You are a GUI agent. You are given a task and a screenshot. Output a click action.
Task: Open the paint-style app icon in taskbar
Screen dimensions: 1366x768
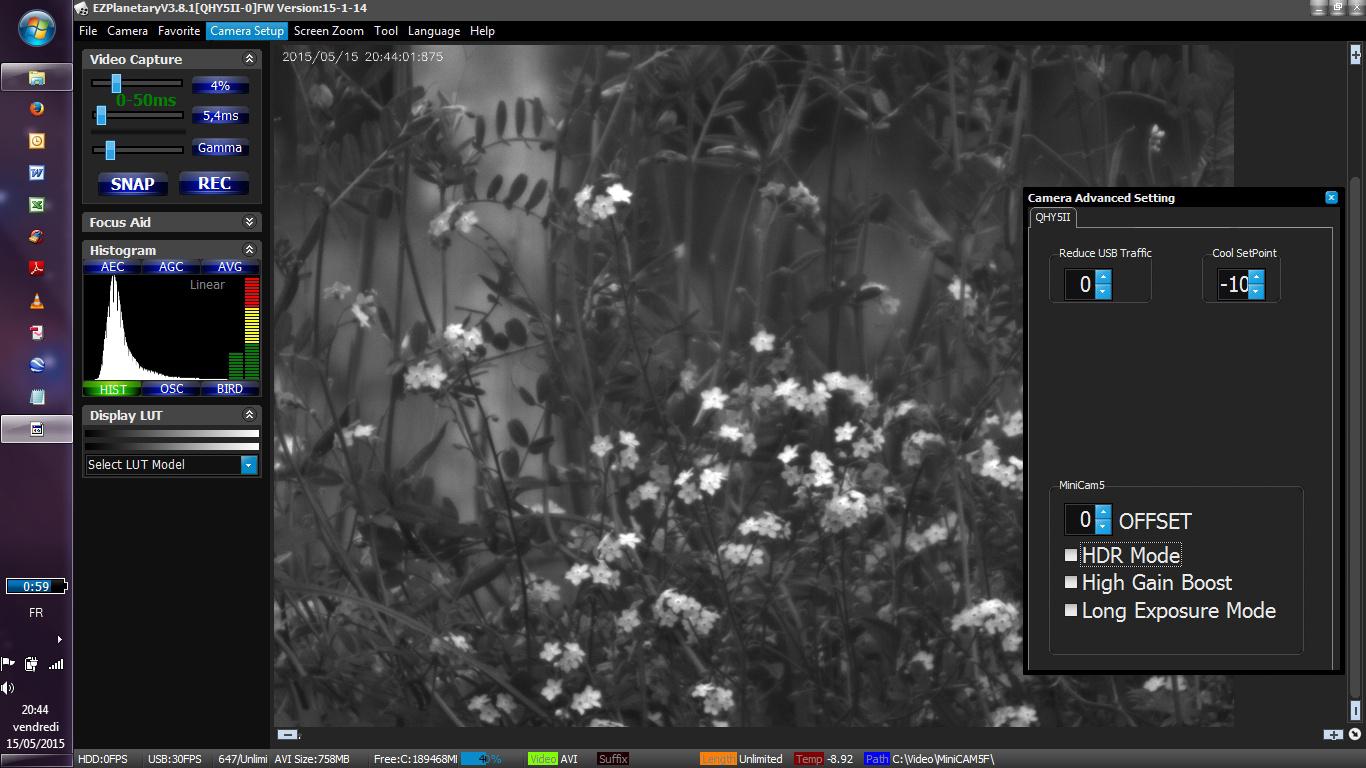pyautogui.click(x=36, y=237)
